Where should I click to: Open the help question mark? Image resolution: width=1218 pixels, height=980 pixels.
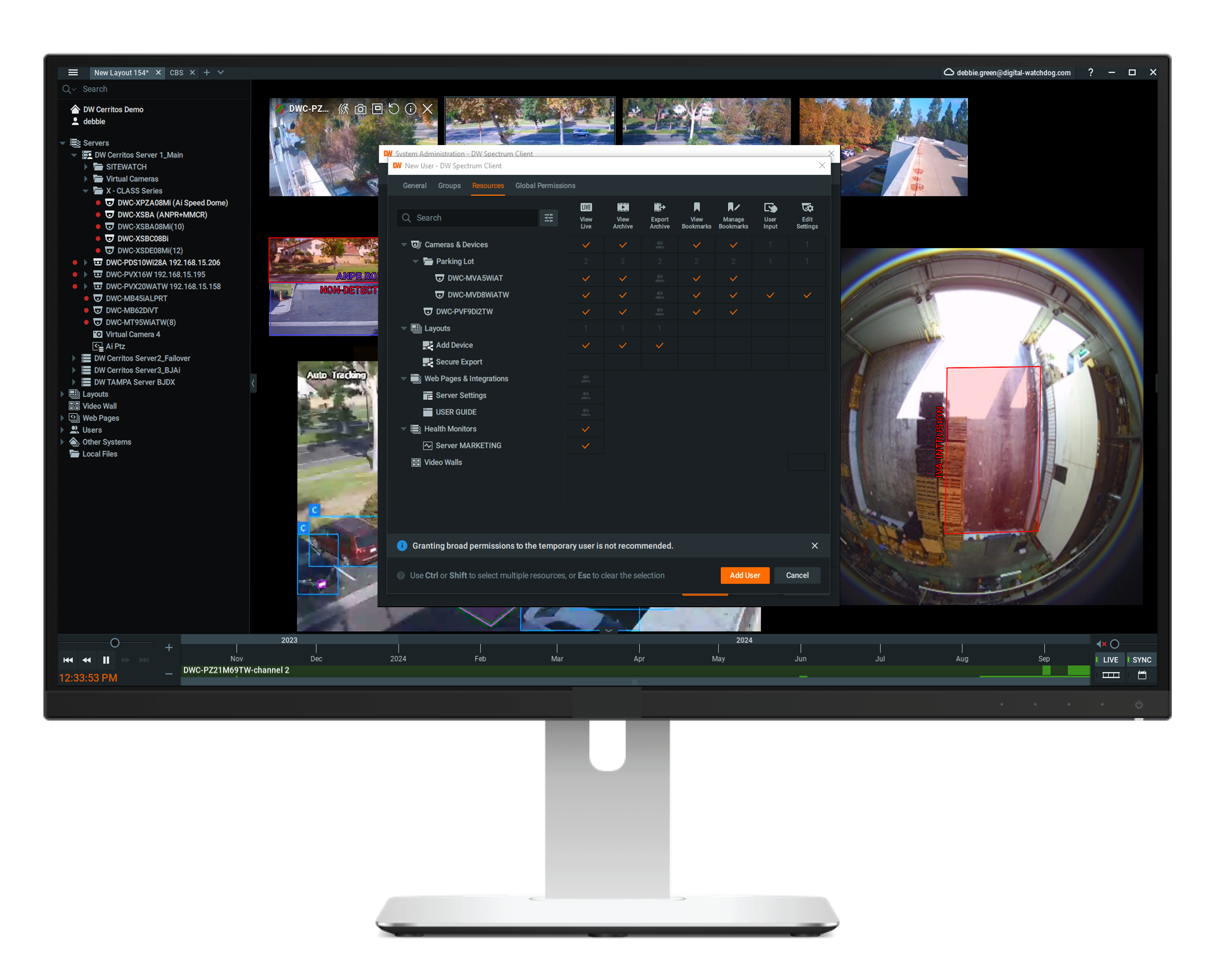[x=1090, y=72]
